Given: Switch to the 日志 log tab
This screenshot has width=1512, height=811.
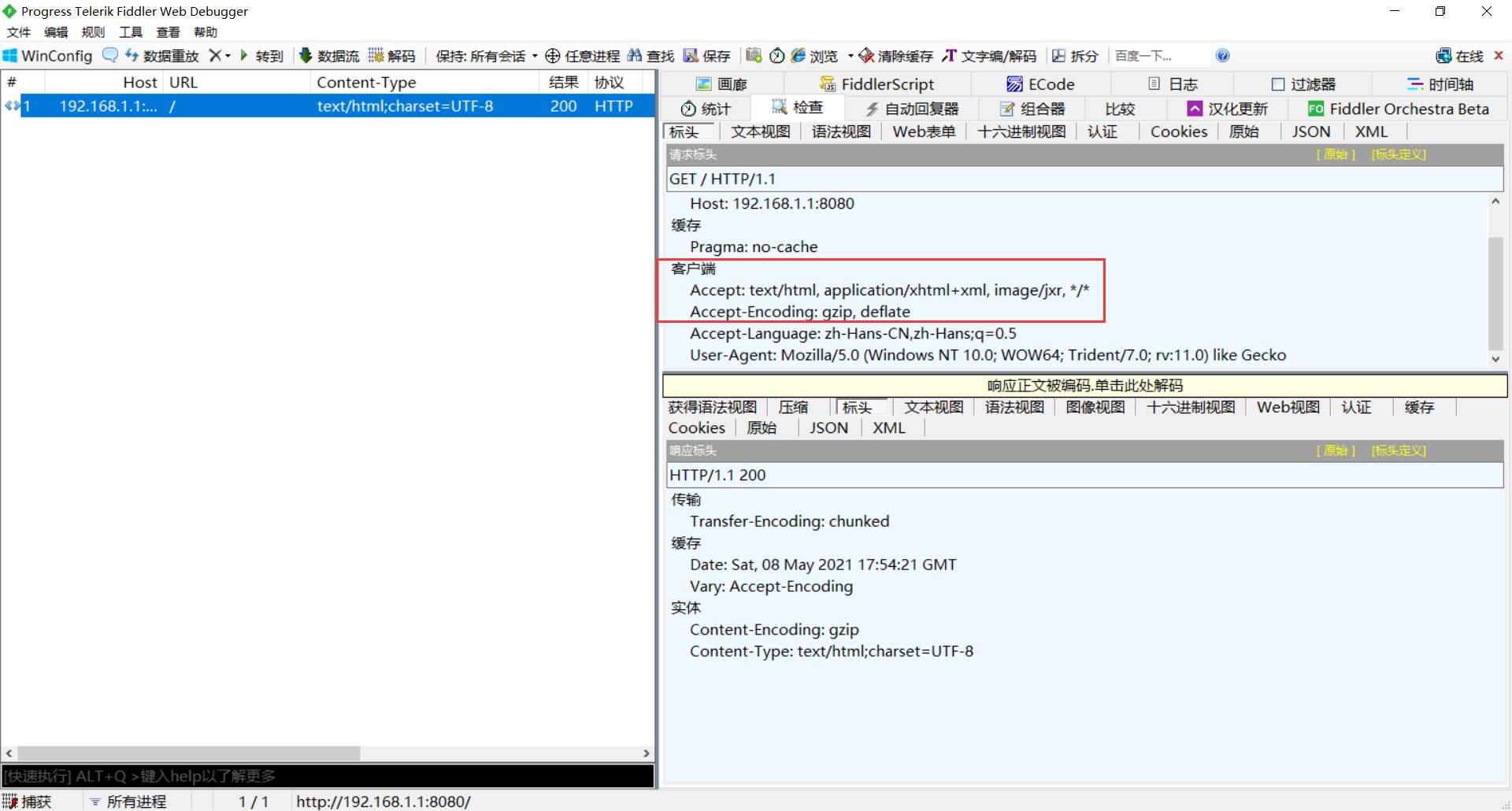Looking at the screenshot, I should pyautogui.click(x=1173, y=84).
